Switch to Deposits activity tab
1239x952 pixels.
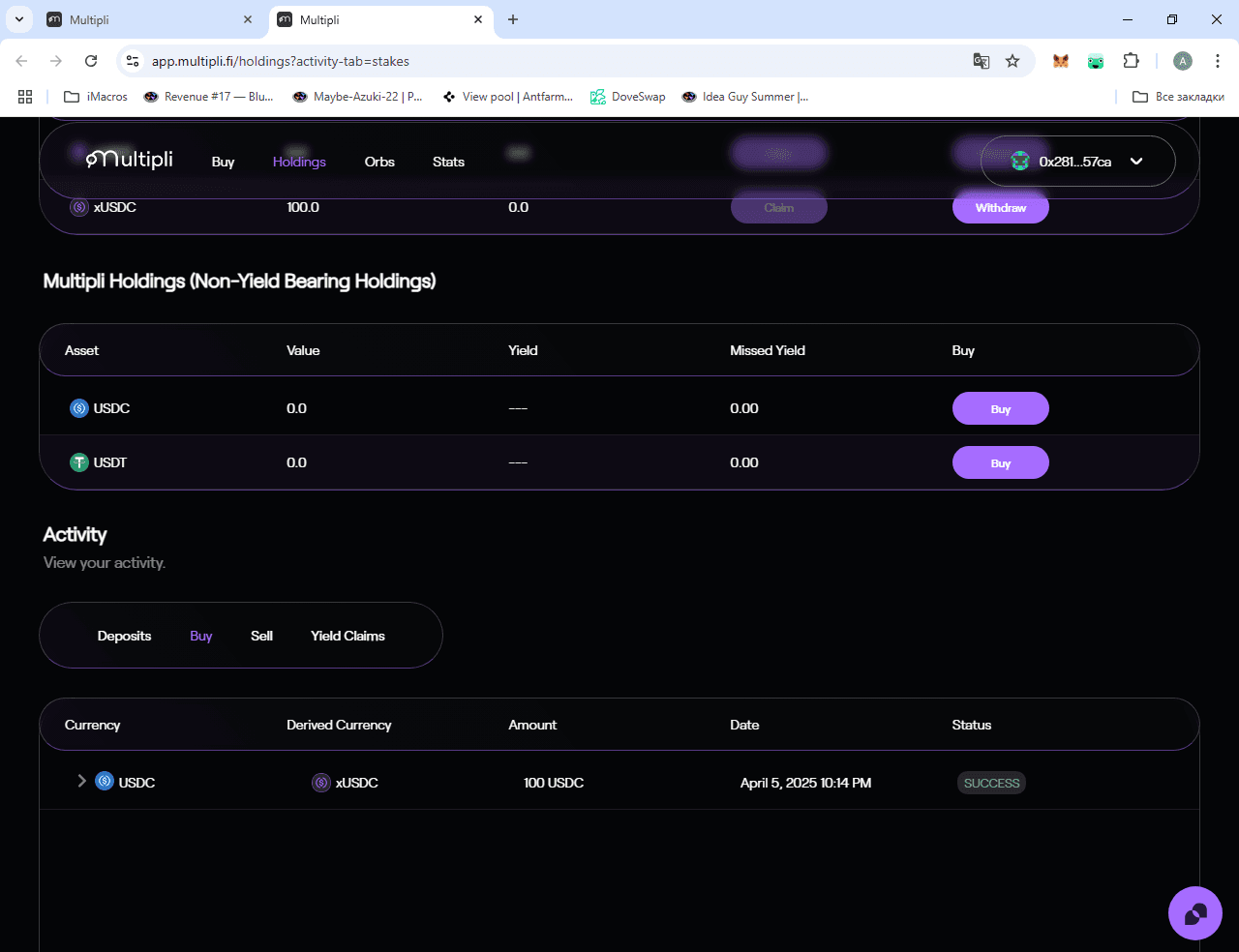click(124, 636)
